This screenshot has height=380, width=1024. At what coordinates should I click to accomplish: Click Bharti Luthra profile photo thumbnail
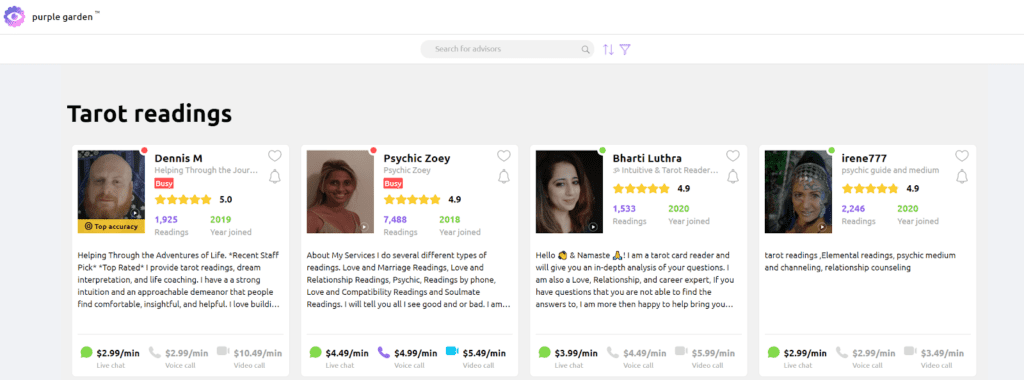569,192
